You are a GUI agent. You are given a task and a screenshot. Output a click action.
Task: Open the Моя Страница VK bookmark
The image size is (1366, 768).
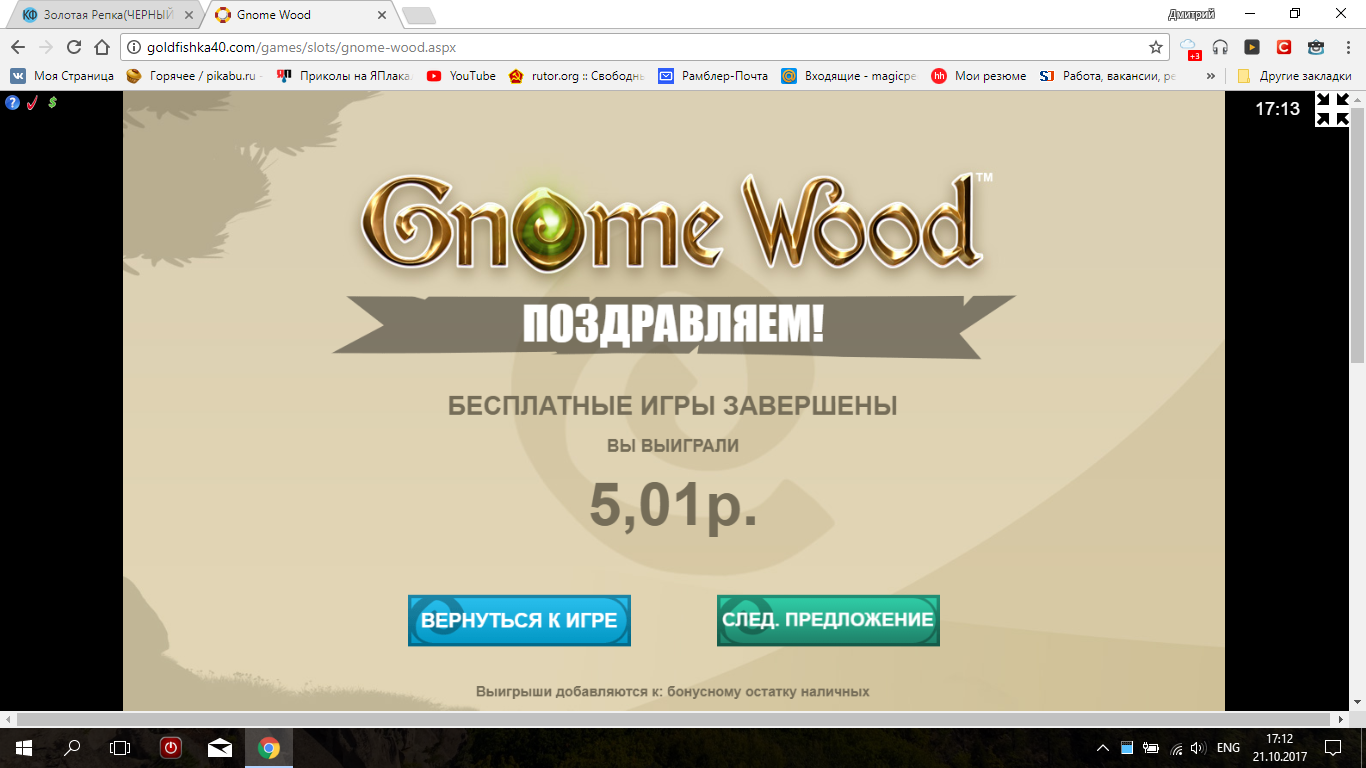(62, 76)
